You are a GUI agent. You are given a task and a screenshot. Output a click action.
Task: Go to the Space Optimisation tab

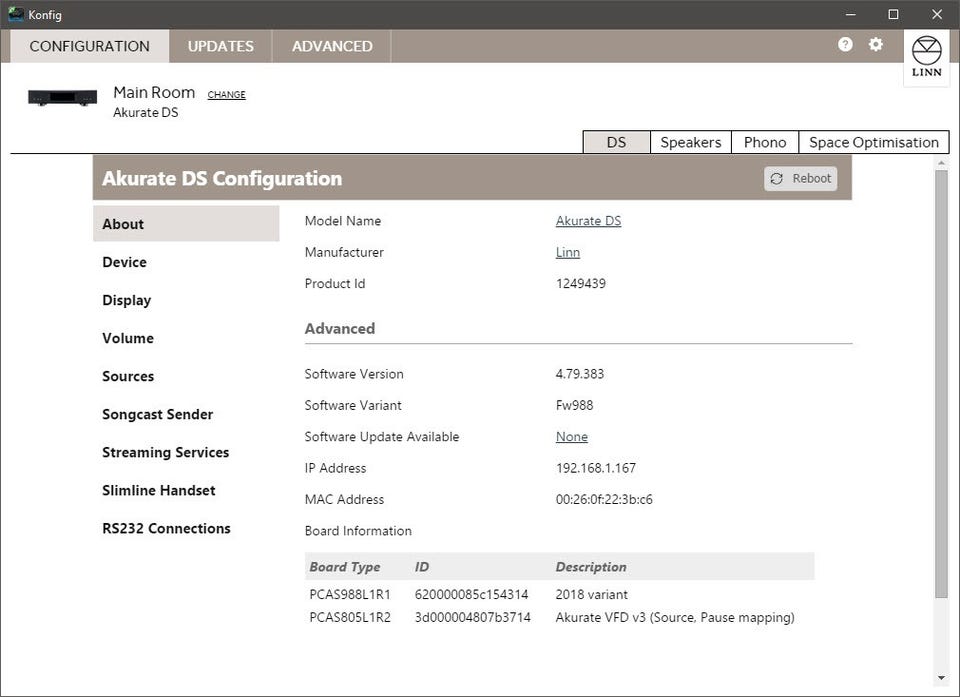873,142
